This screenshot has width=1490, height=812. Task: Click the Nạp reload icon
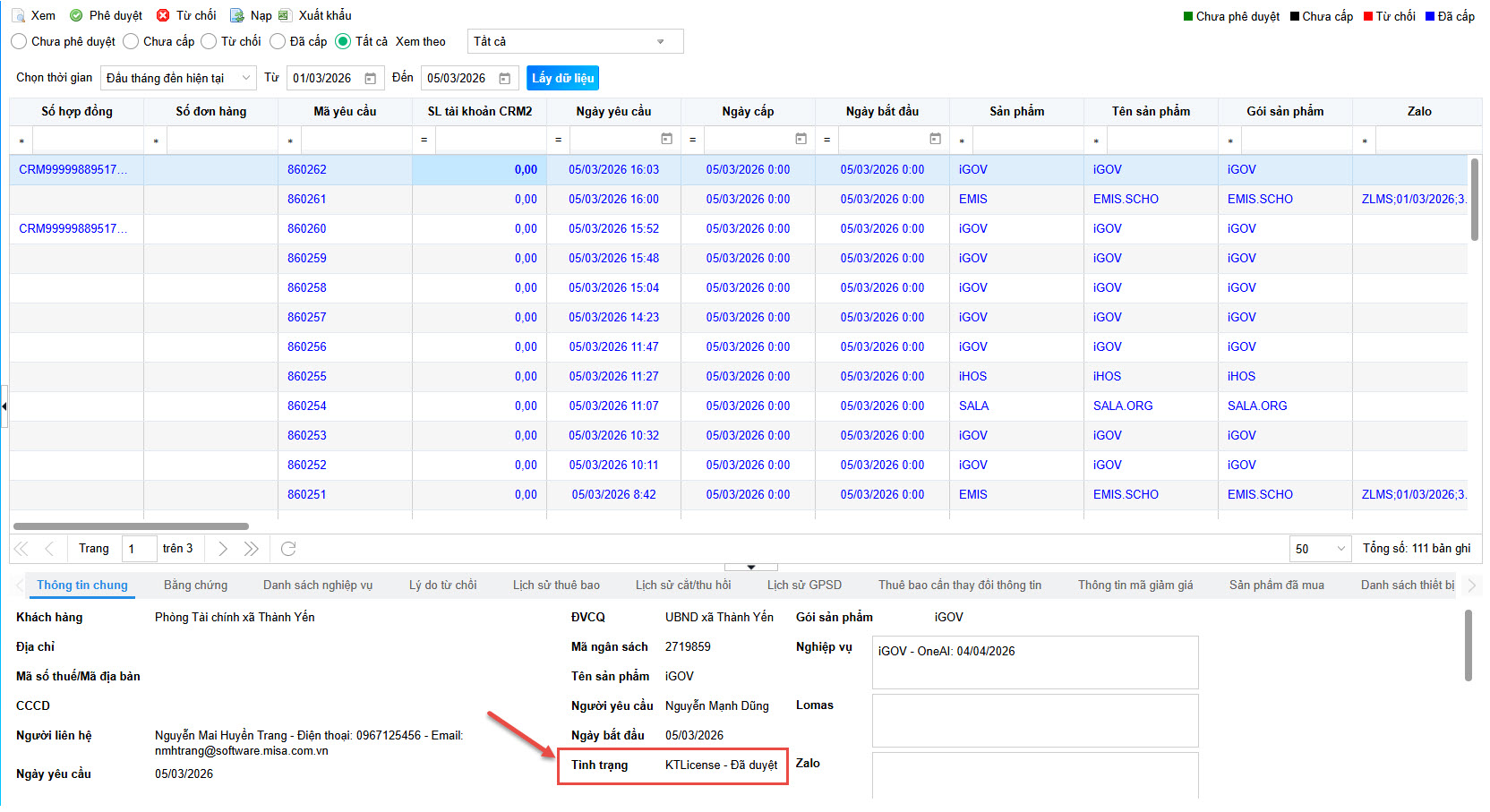[x=237, y=15]
